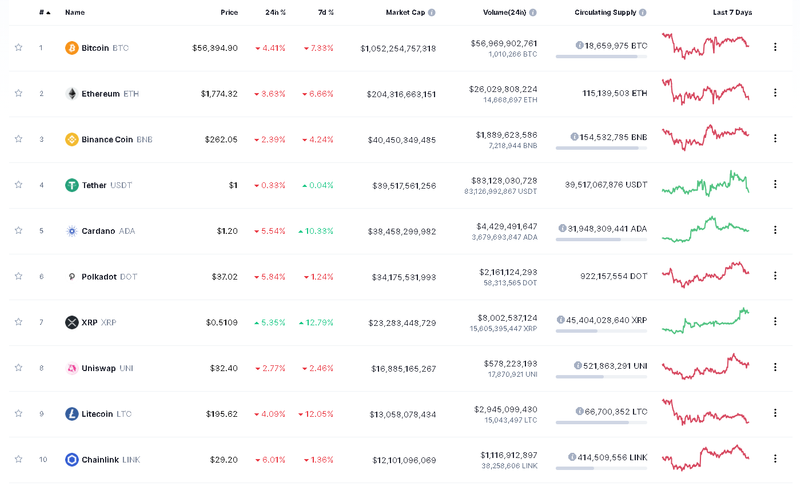
Task: Open Tether row more-options menu
Action: coord(775,184)
